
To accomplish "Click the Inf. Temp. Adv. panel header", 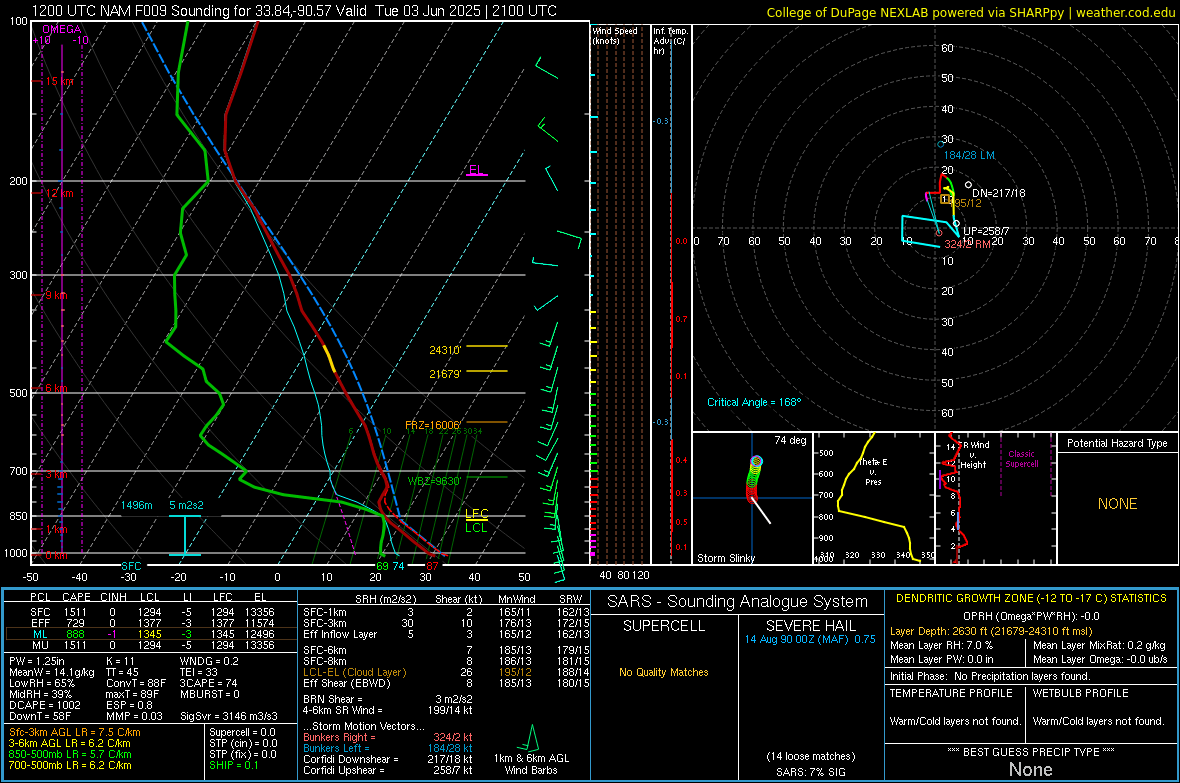I will pos(671,41).
